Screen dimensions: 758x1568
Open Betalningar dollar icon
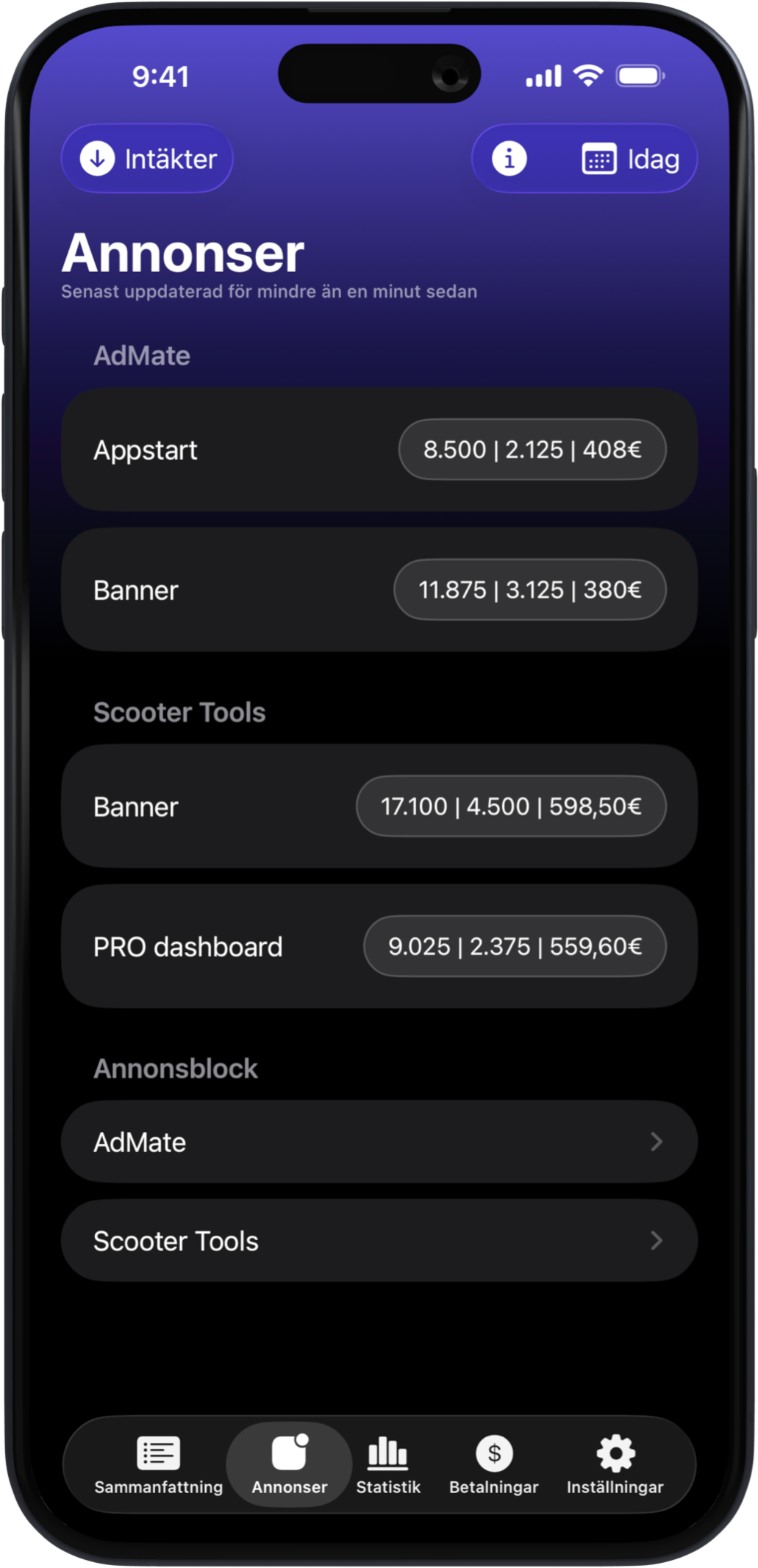(x=494, y=1453)
